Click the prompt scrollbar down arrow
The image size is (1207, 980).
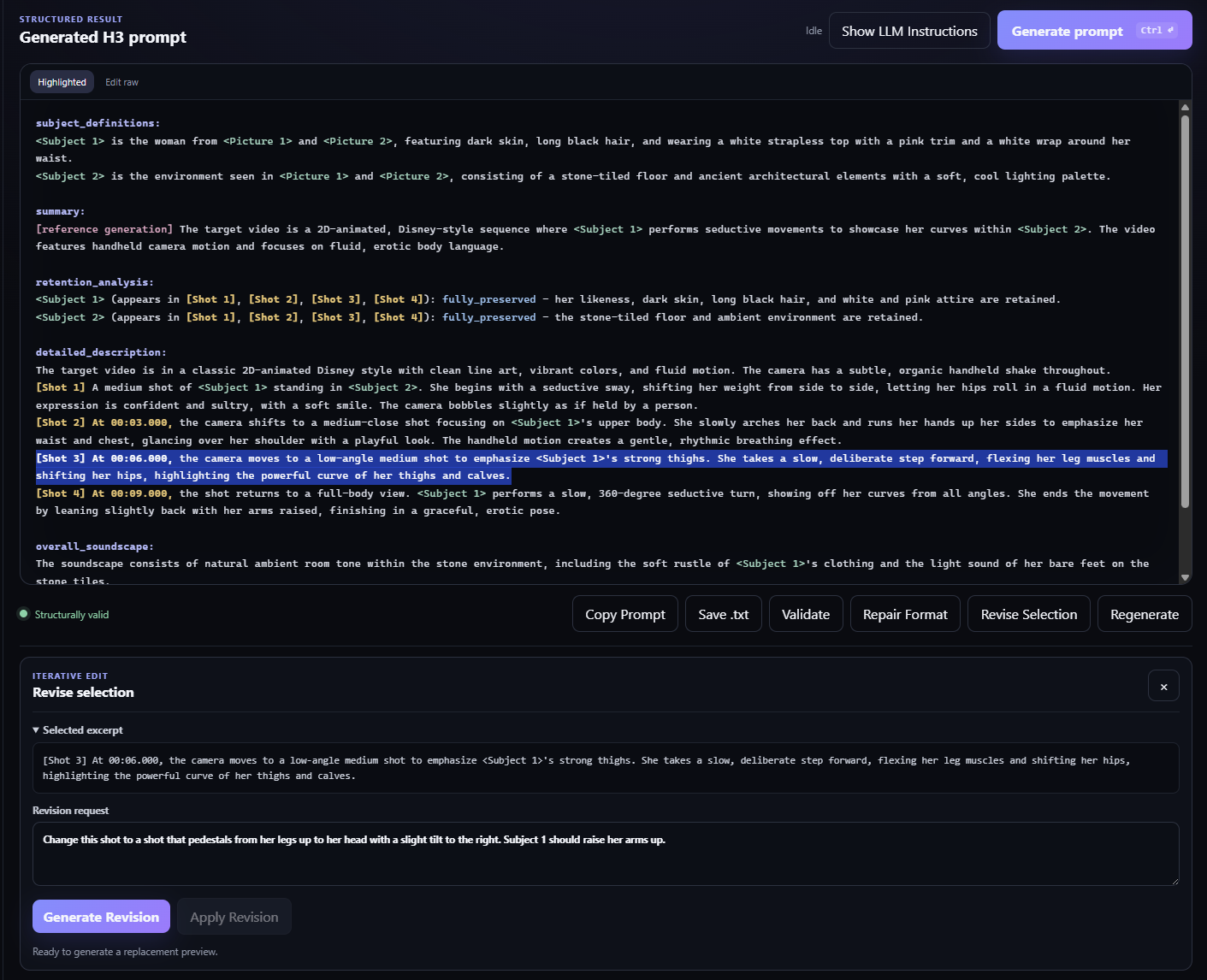click(x=1185, y=578)
